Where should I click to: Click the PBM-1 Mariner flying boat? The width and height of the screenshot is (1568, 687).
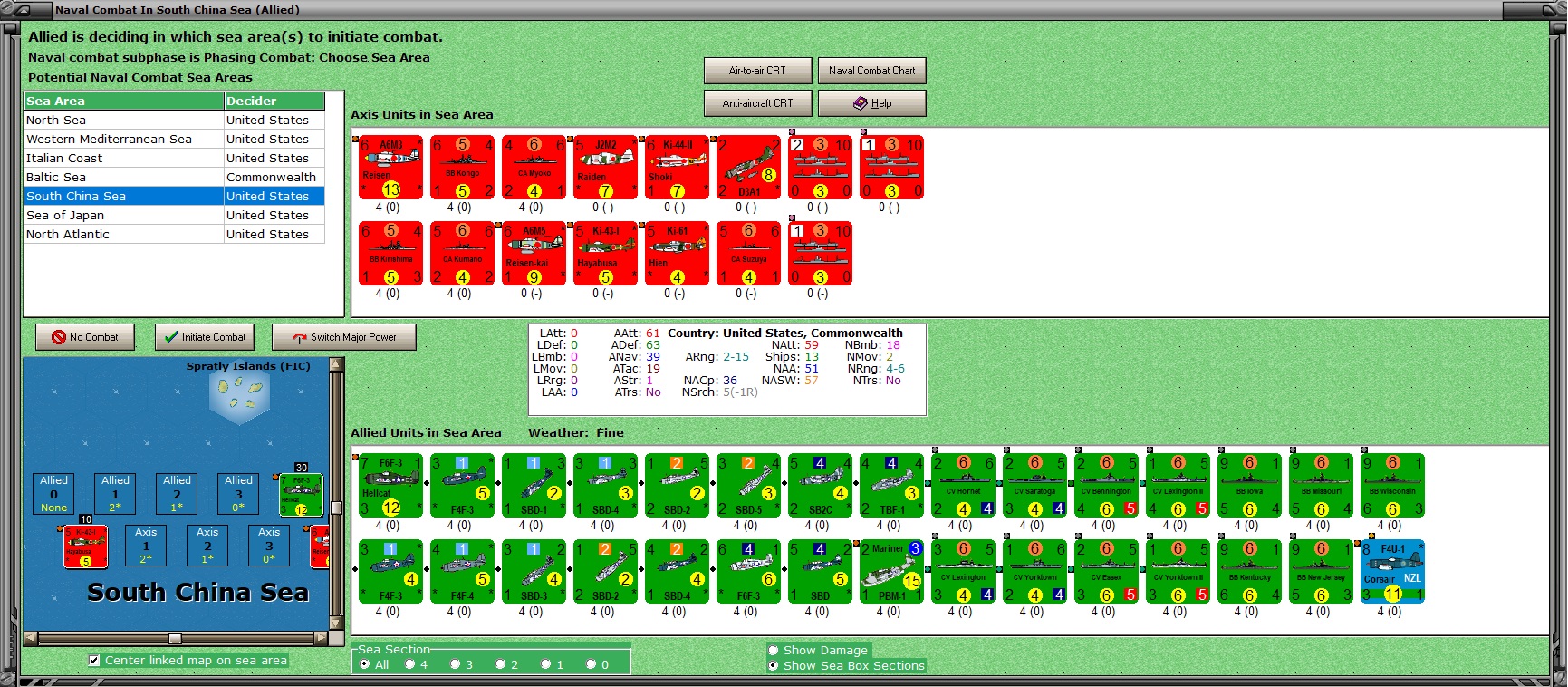click(x=892, y=572)
